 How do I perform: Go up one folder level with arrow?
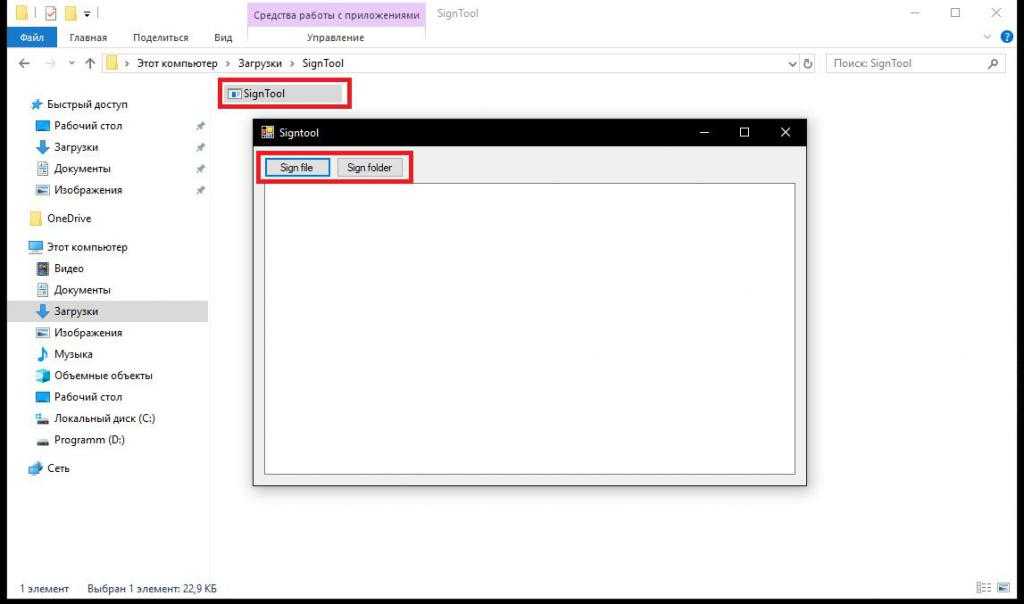tap(90, 64)
